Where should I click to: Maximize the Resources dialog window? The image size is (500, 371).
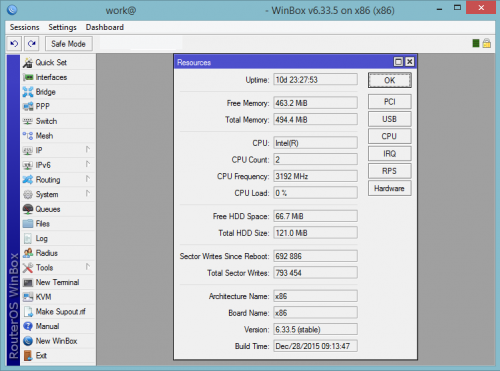(398, 62)
